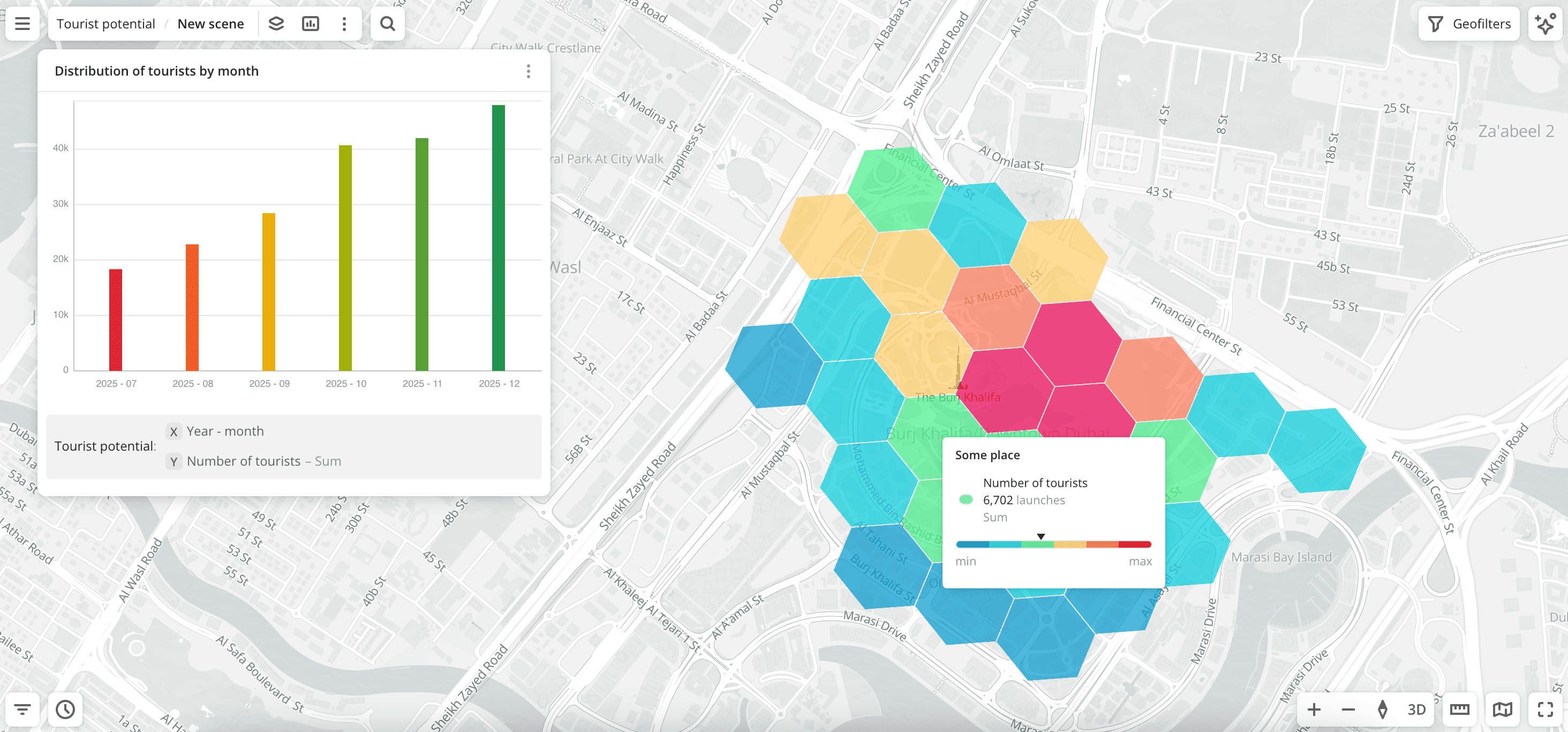Open the dashboard chart panel icon

click(x=311, y=24)
